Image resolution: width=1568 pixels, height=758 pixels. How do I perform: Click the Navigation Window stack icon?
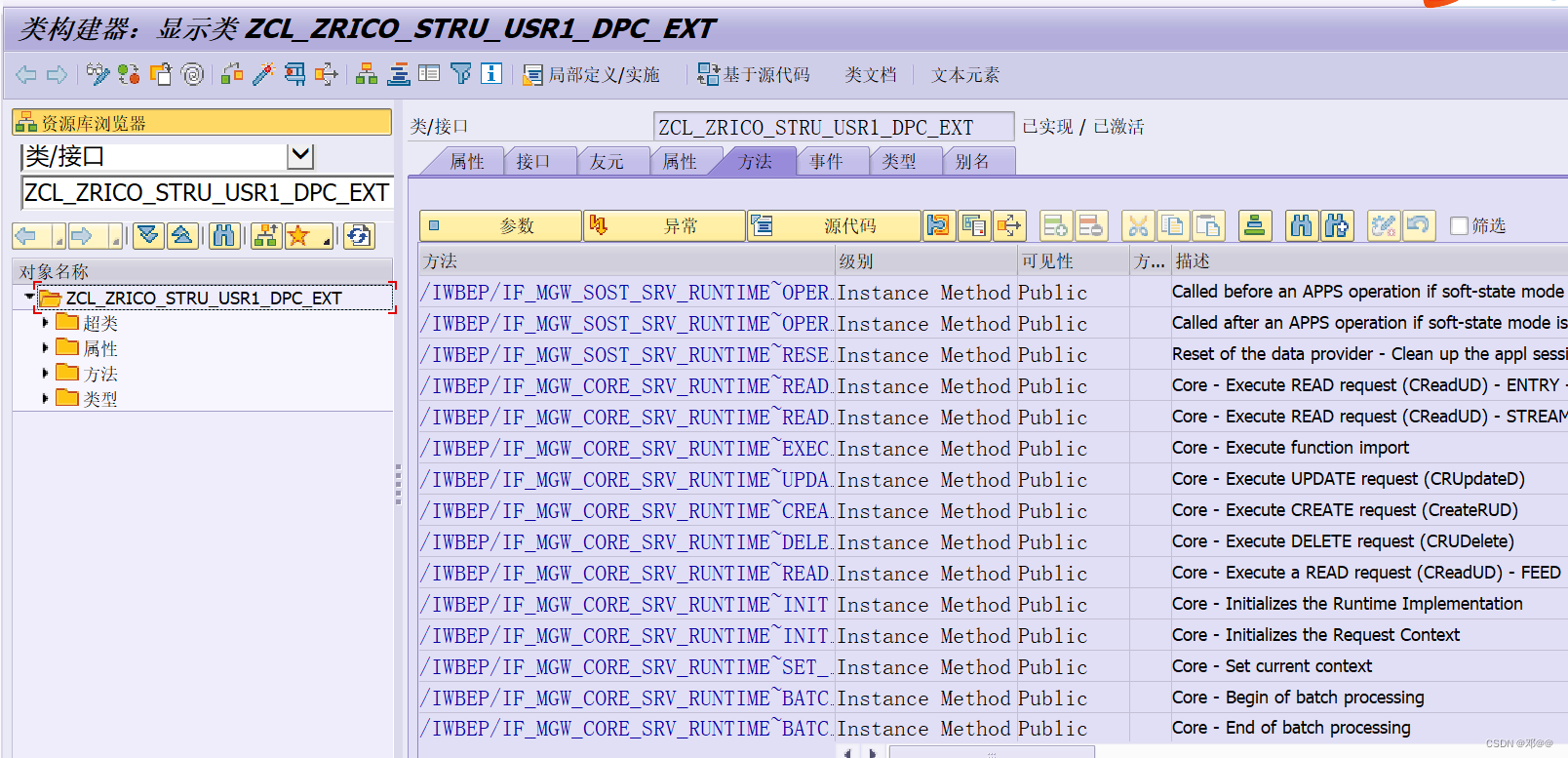tap(399, 74)
